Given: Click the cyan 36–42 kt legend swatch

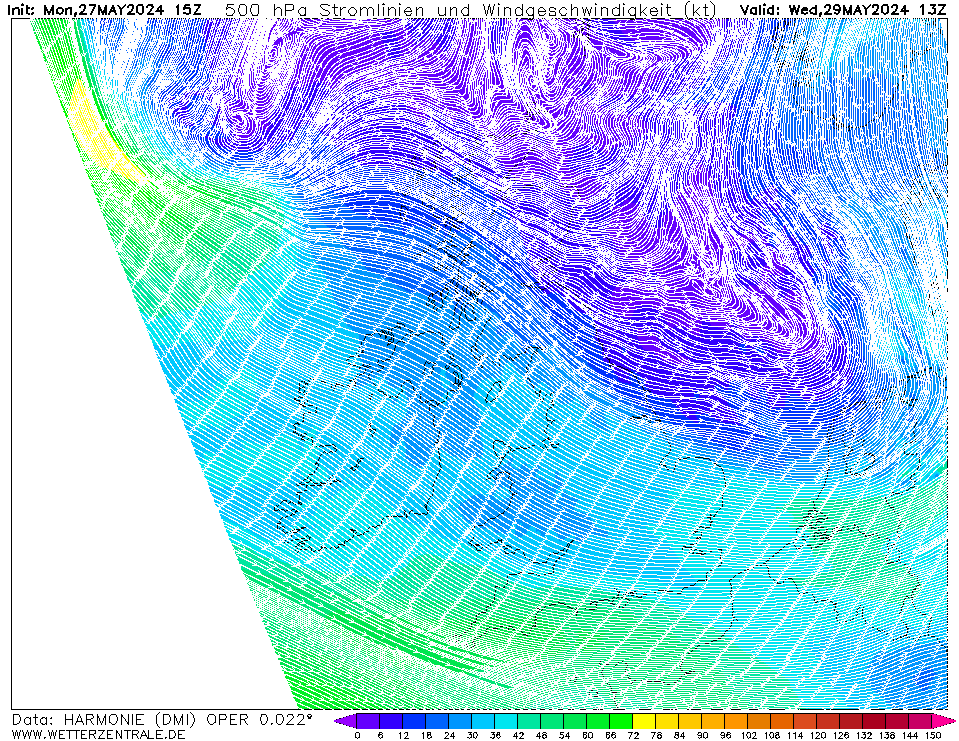Looking at the screenshot, I should point(506,721).
